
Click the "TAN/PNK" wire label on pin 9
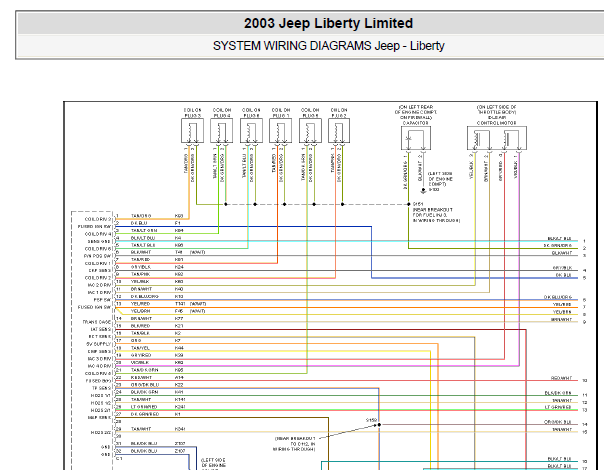pos(140,274)
